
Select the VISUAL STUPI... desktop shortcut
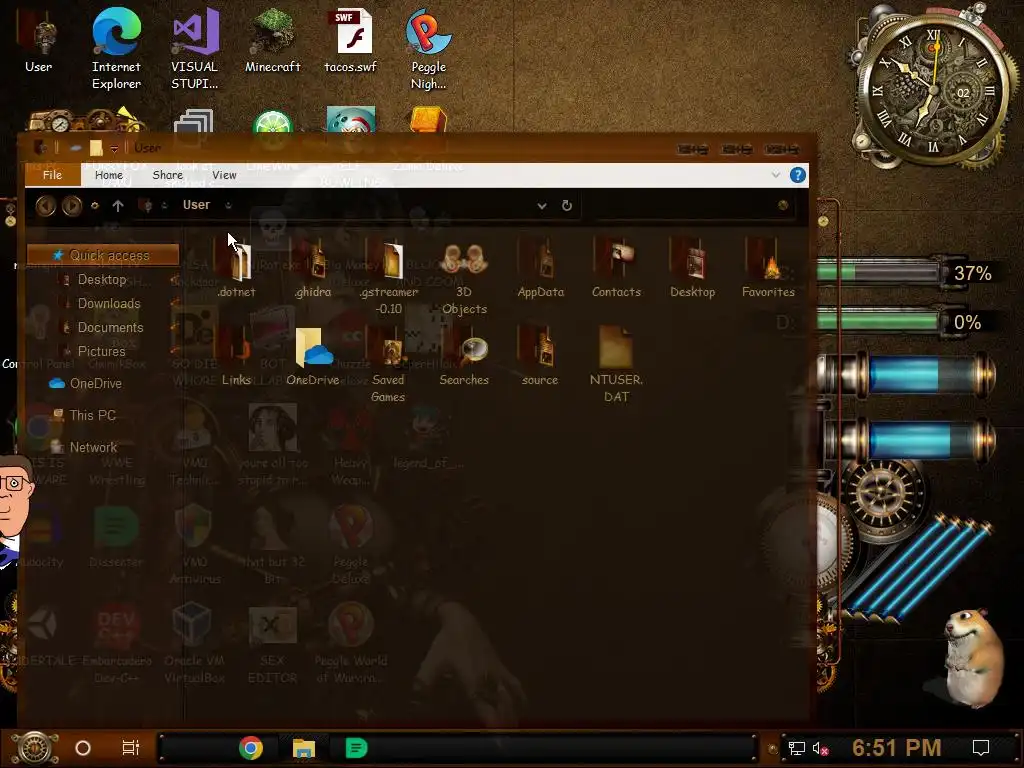(x=195, y=49)
